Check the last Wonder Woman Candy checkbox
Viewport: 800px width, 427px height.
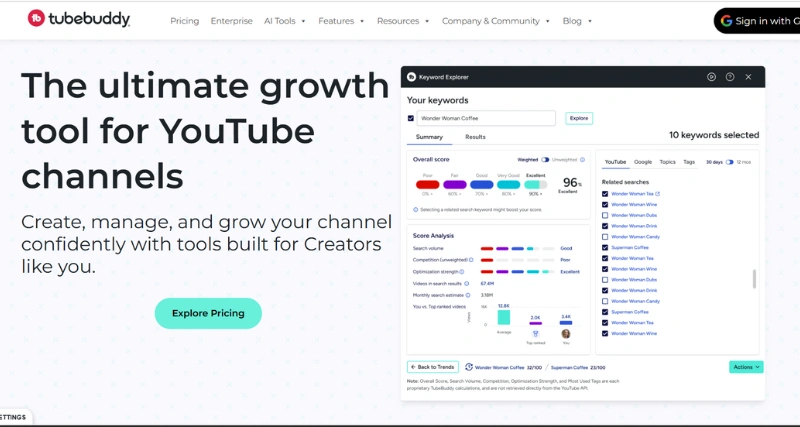(605, 302)
